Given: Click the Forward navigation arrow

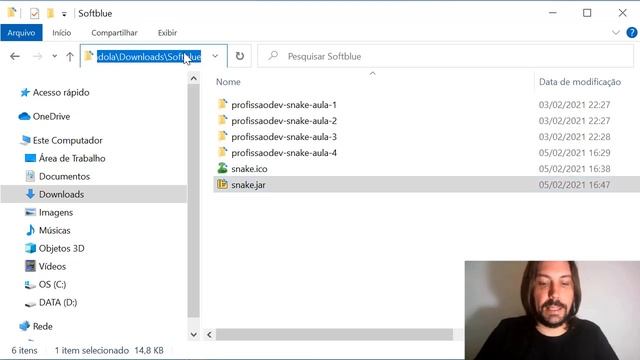Looking at the screenshot, I should (x=38, y=56).
